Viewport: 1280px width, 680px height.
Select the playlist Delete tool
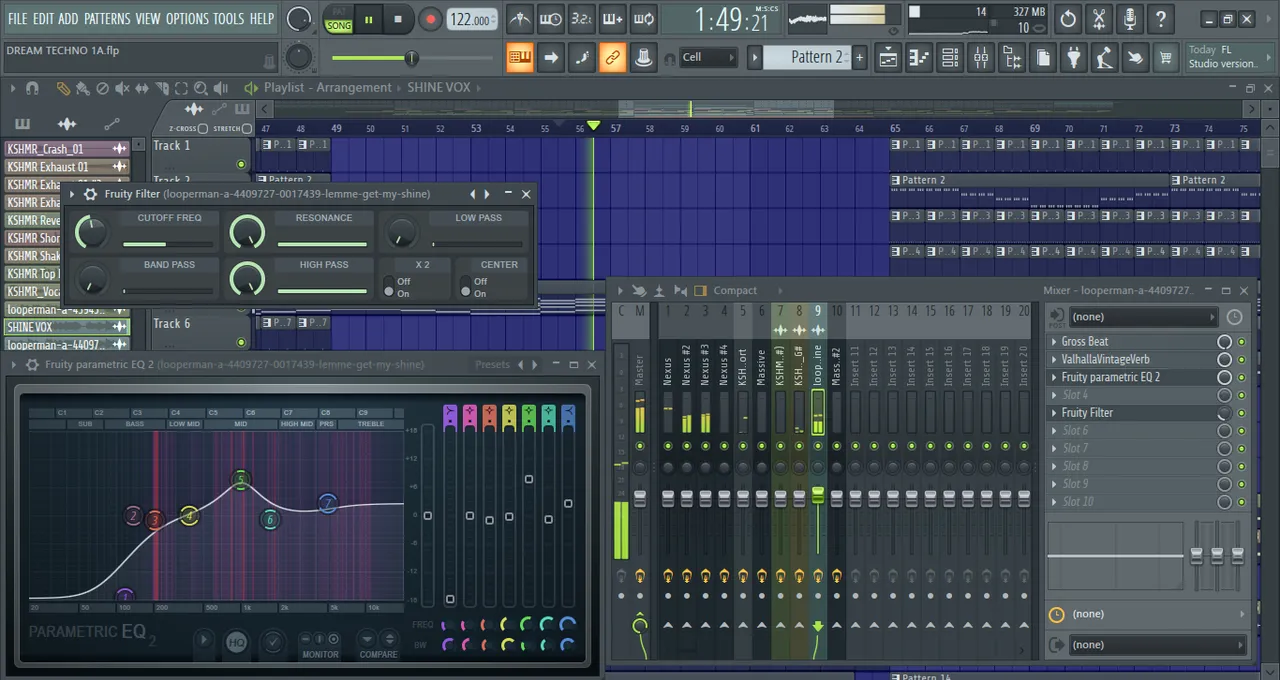point(102,88)
